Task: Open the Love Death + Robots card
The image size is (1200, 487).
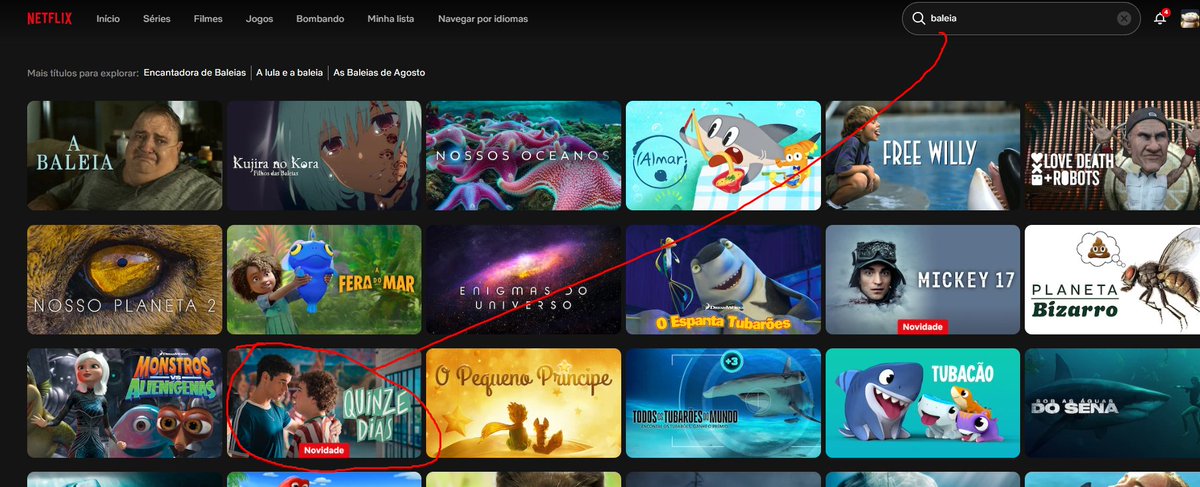Action: click(1112, 155)
